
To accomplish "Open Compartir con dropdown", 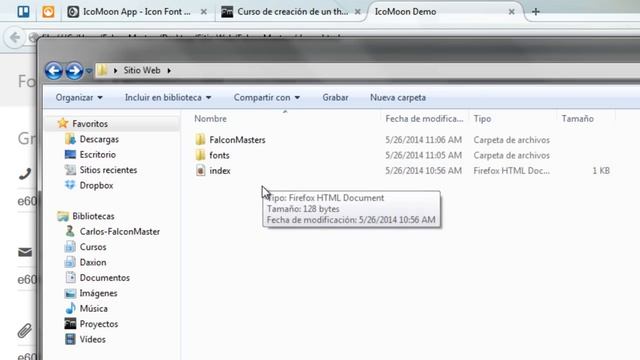I will [x=267, y=98].
